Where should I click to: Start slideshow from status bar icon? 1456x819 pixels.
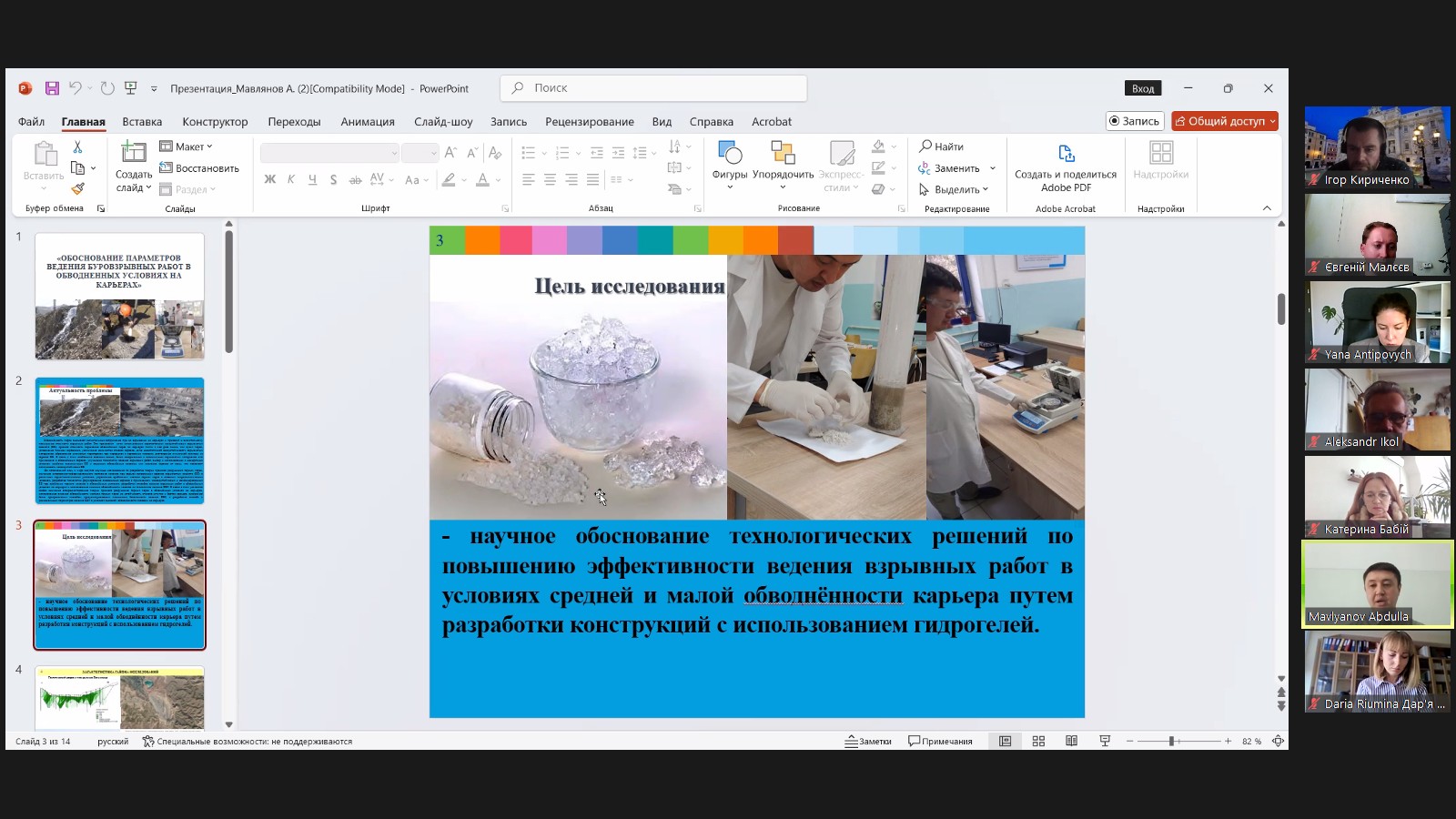(x=1105, y=742)
